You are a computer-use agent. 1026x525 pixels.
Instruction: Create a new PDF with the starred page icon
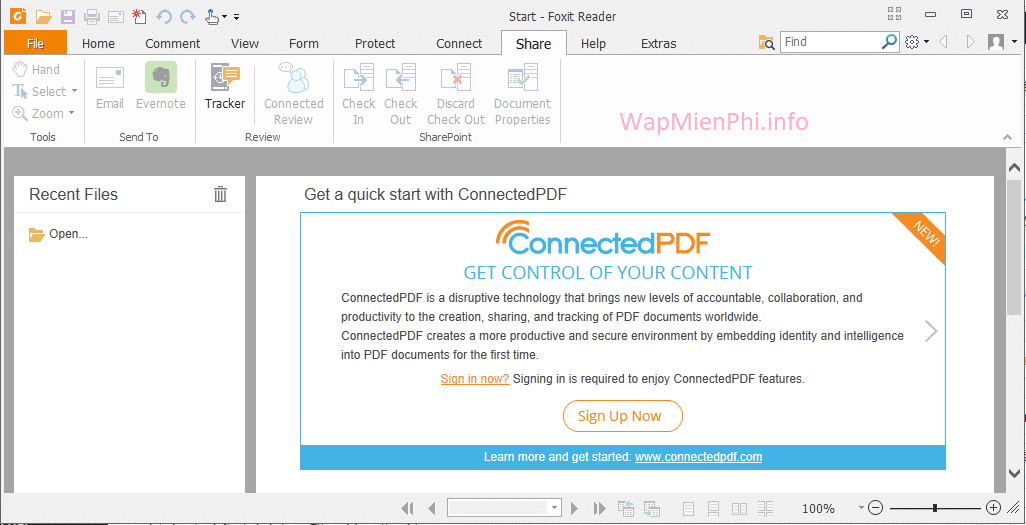[x=139, y=16]
